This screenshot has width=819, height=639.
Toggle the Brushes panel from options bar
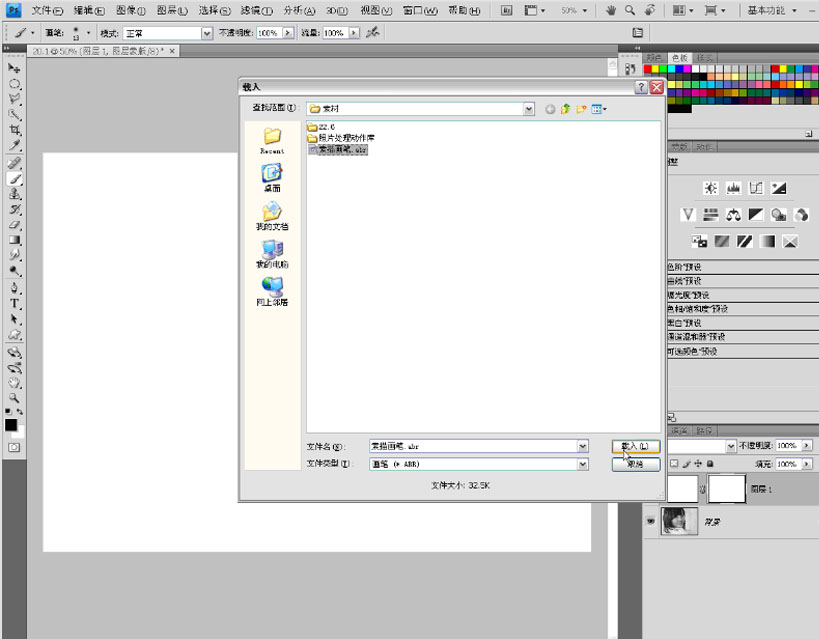coord(637,33)
